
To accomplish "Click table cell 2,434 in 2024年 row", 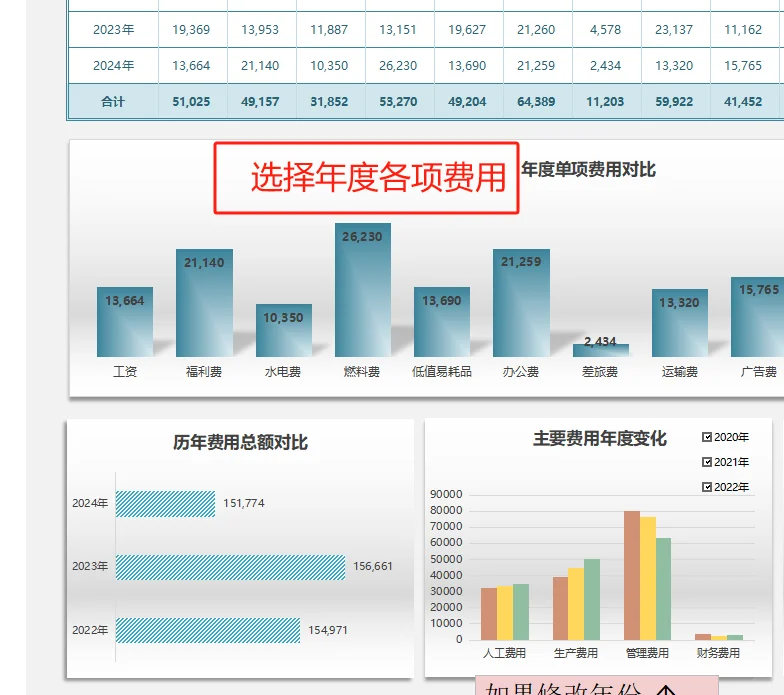I will [x=605, y=66].
